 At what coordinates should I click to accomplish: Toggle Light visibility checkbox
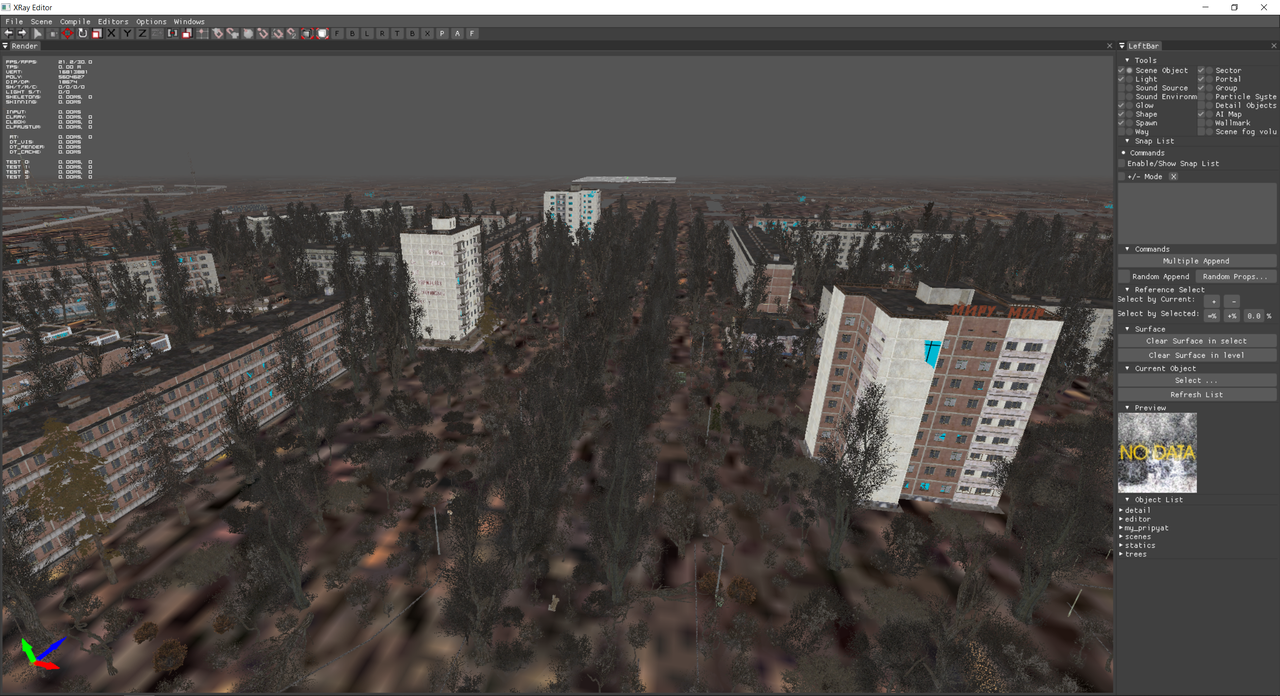(1121, 79)
